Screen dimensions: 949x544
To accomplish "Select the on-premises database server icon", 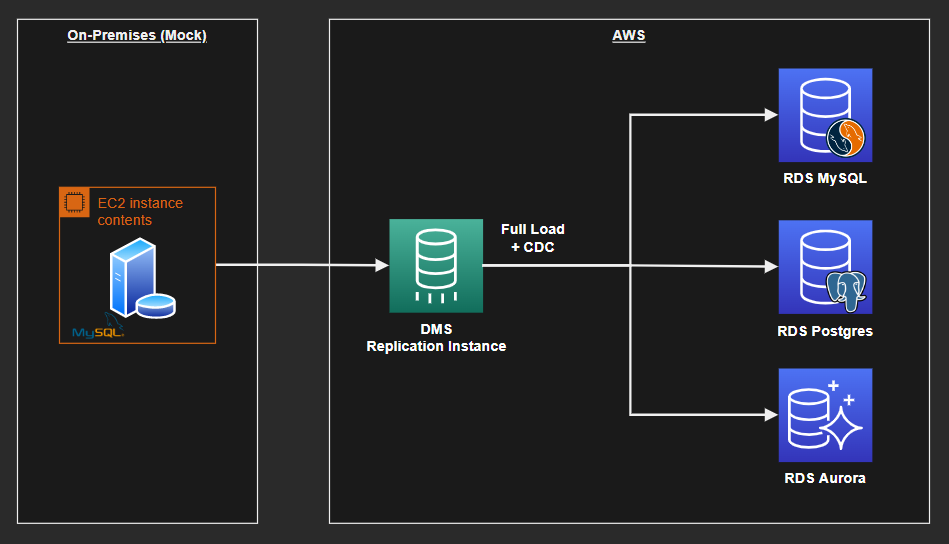I will 143,278.
